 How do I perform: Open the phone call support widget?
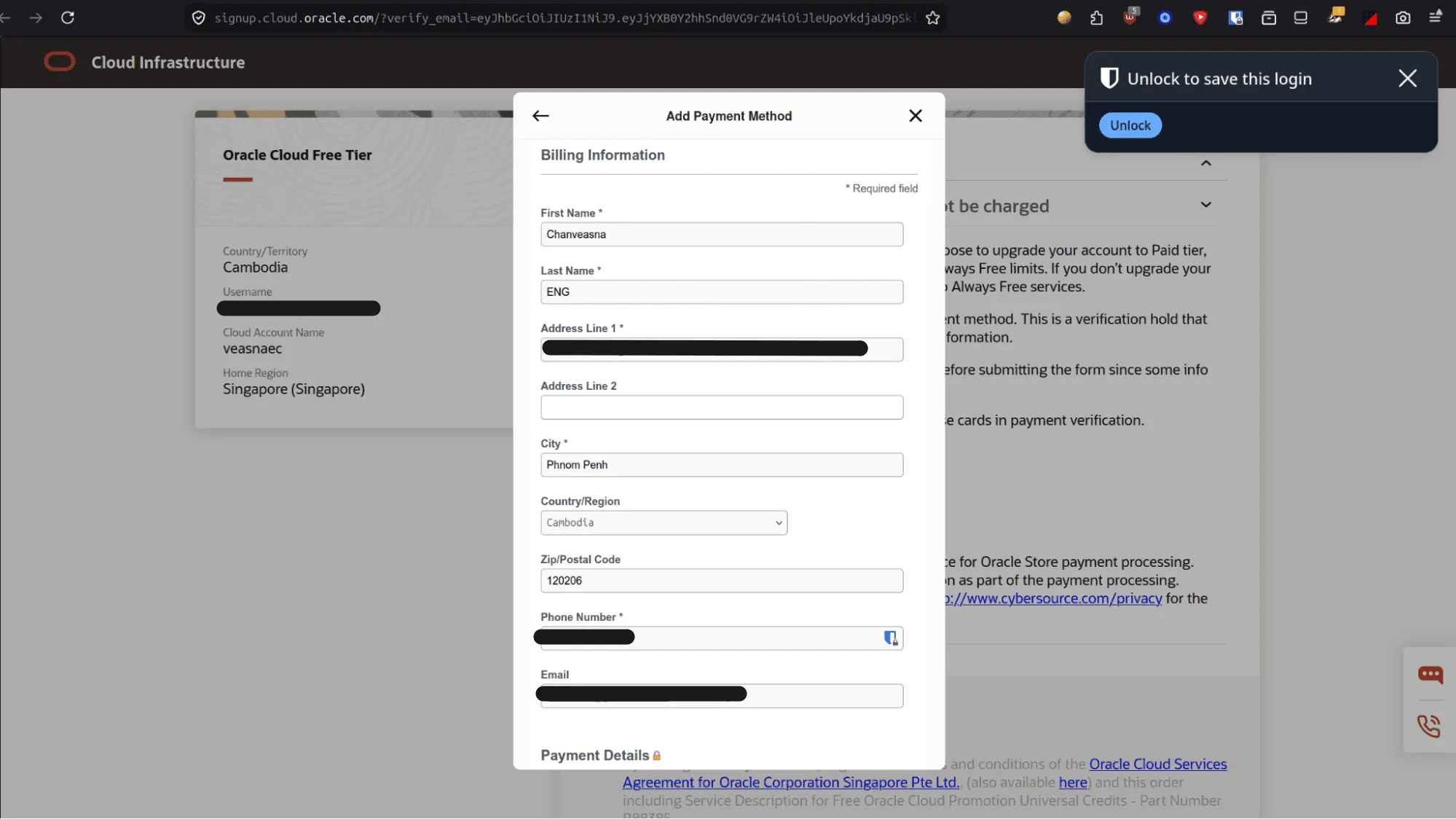1428,726
